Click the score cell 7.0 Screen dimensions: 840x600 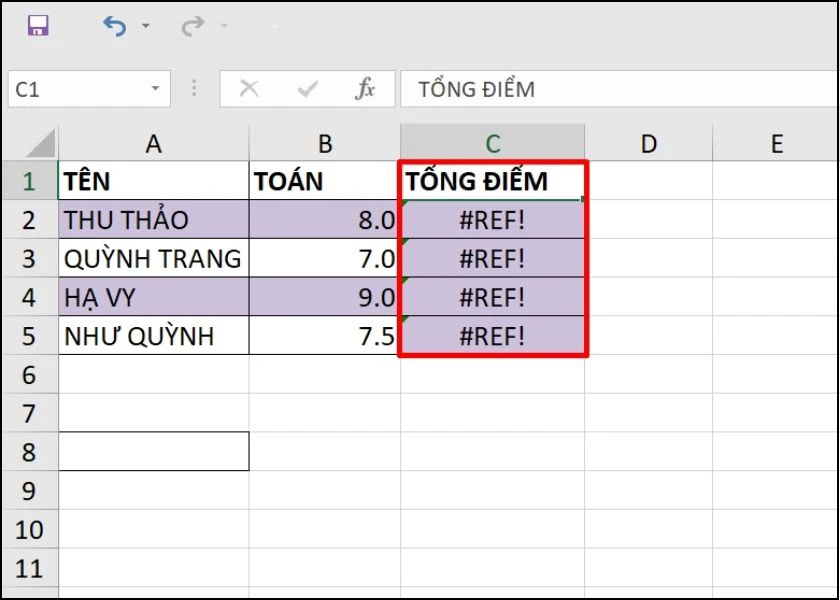pyautogui.click(x=325, y=258)
